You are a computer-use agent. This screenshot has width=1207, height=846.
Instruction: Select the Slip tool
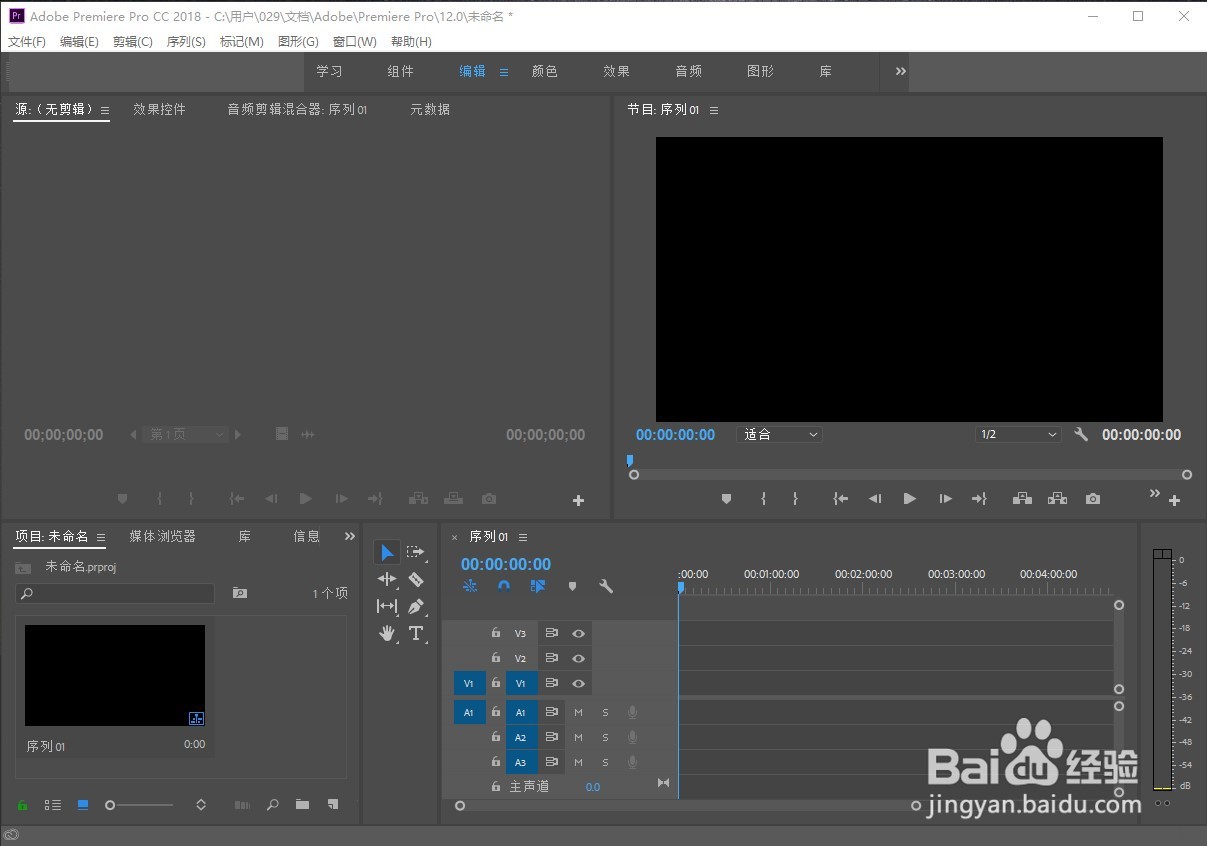point(387,606)
